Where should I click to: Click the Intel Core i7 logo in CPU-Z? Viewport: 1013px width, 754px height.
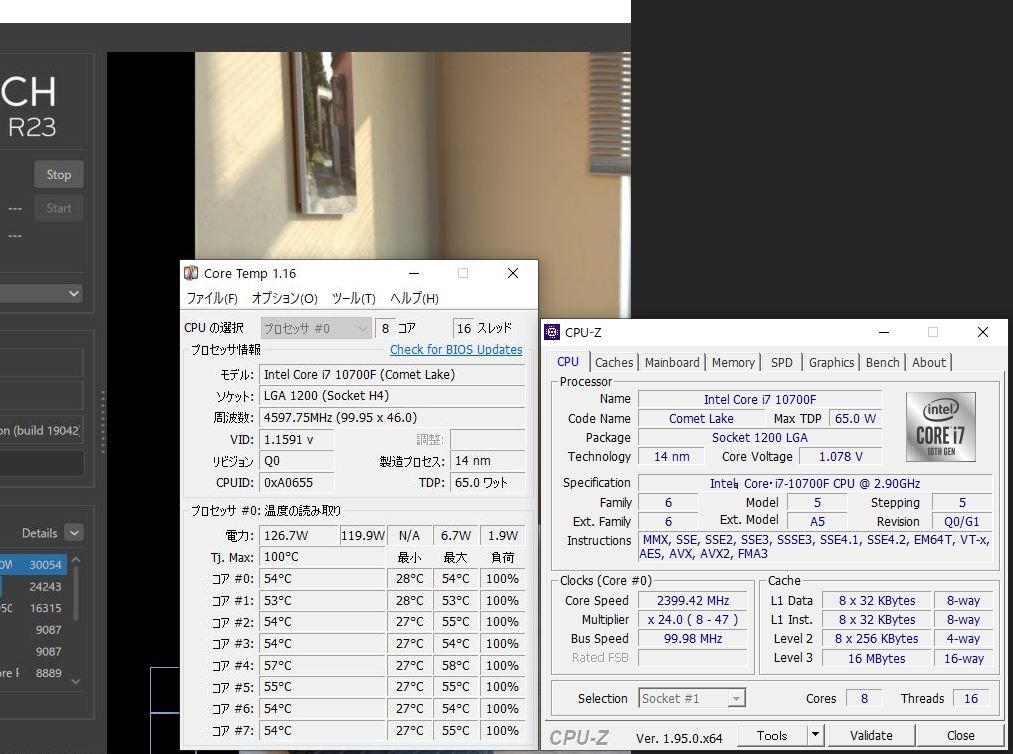[940, 426]
